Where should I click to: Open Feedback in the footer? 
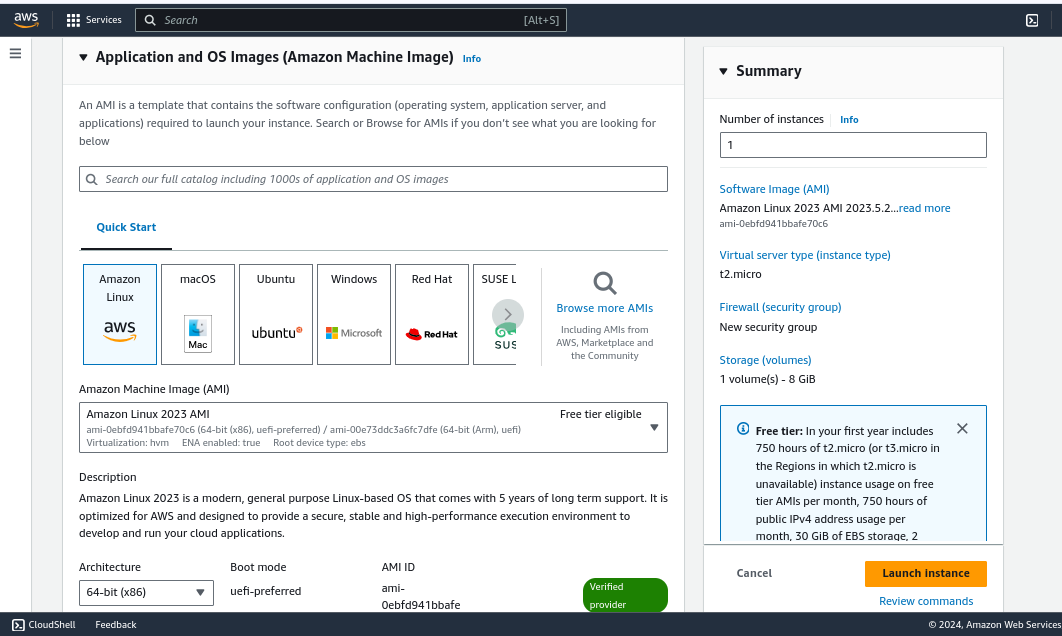(x=116, y=624)
